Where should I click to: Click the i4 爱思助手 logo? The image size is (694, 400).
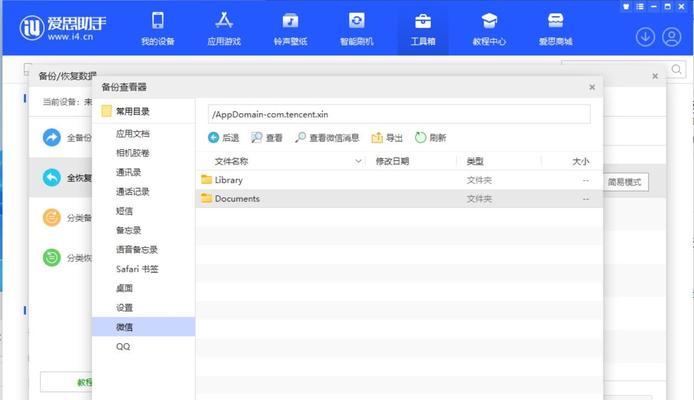[62, 28]
